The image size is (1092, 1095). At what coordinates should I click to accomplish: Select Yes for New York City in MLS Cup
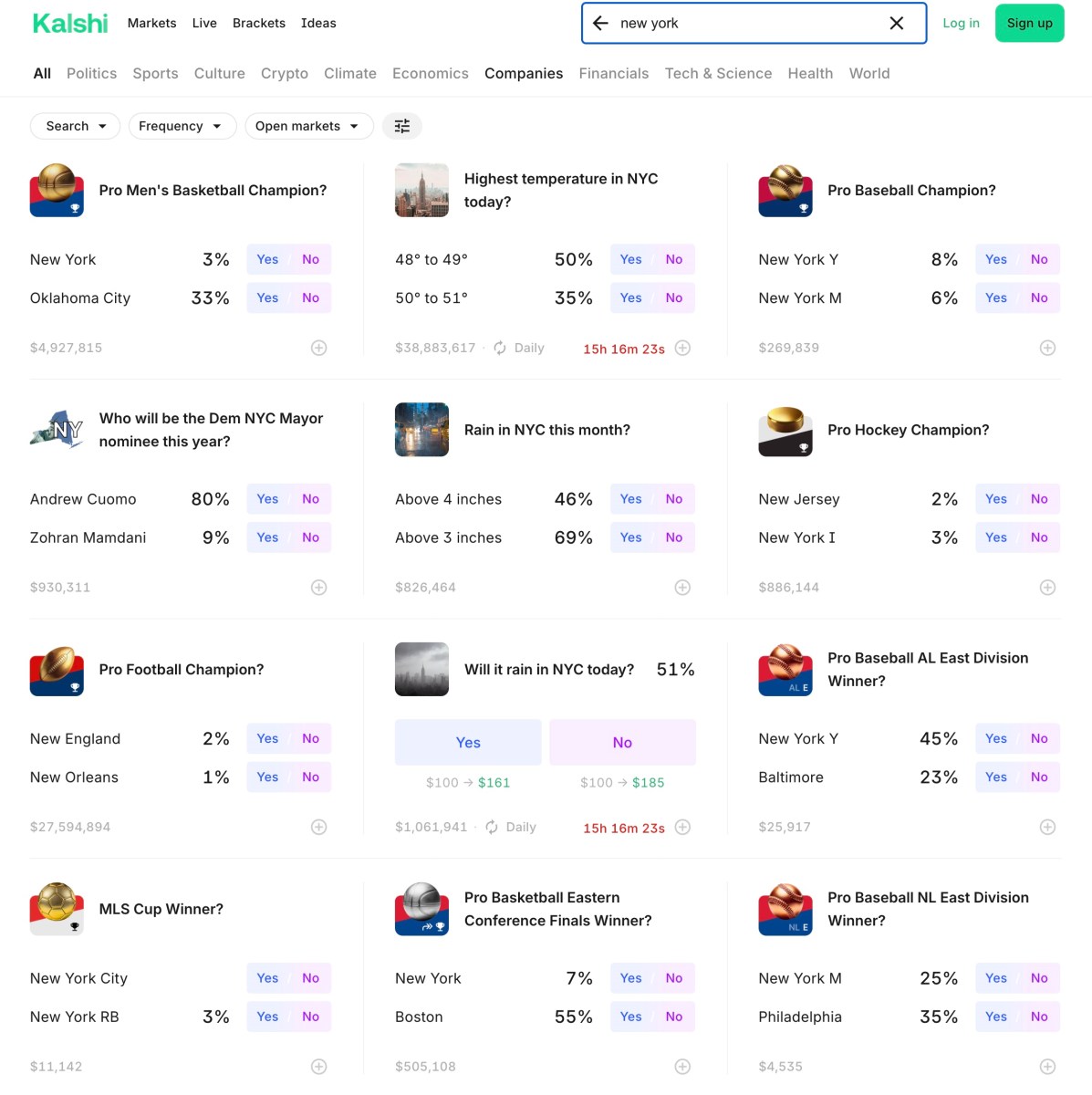pyautogui.click(x=267, y=978)
